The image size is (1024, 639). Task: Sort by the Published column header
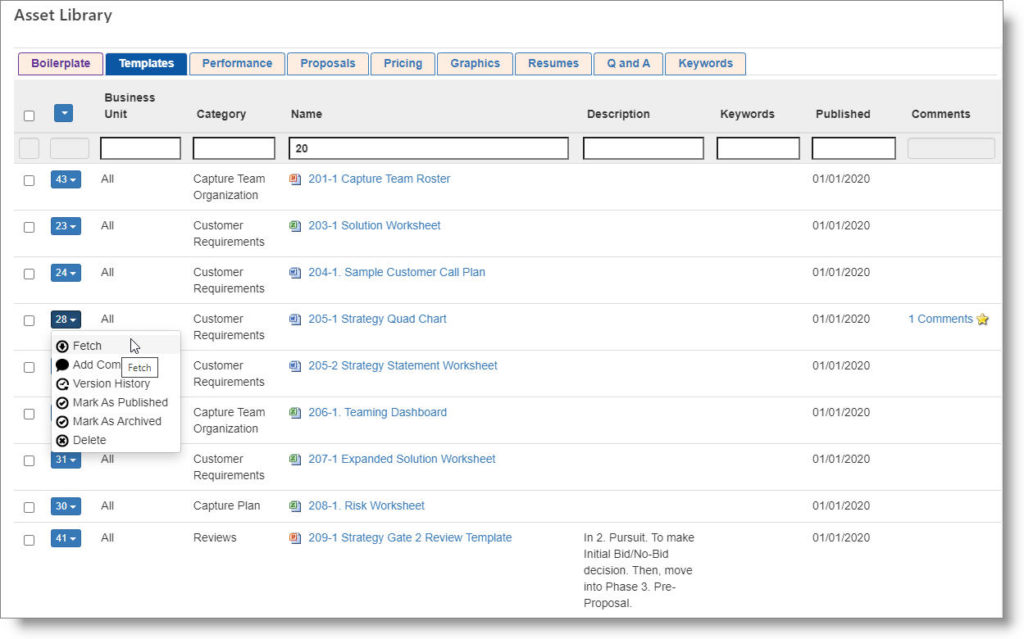pos(842,114)
